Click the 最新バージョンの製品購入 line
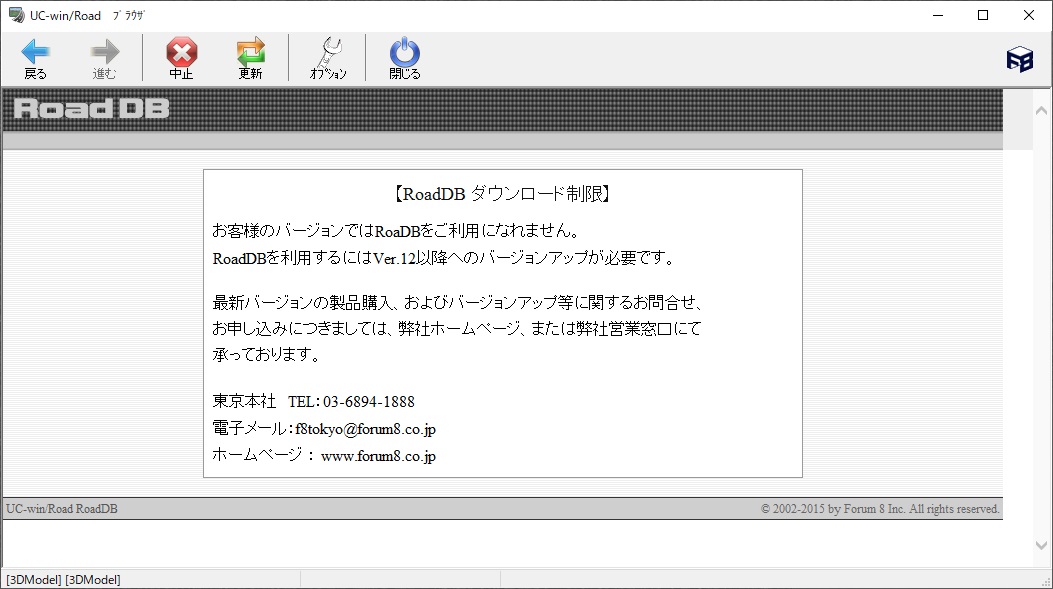Image resolution: width=1053 pixels, height=589 pixels. [x=458, y=303]
